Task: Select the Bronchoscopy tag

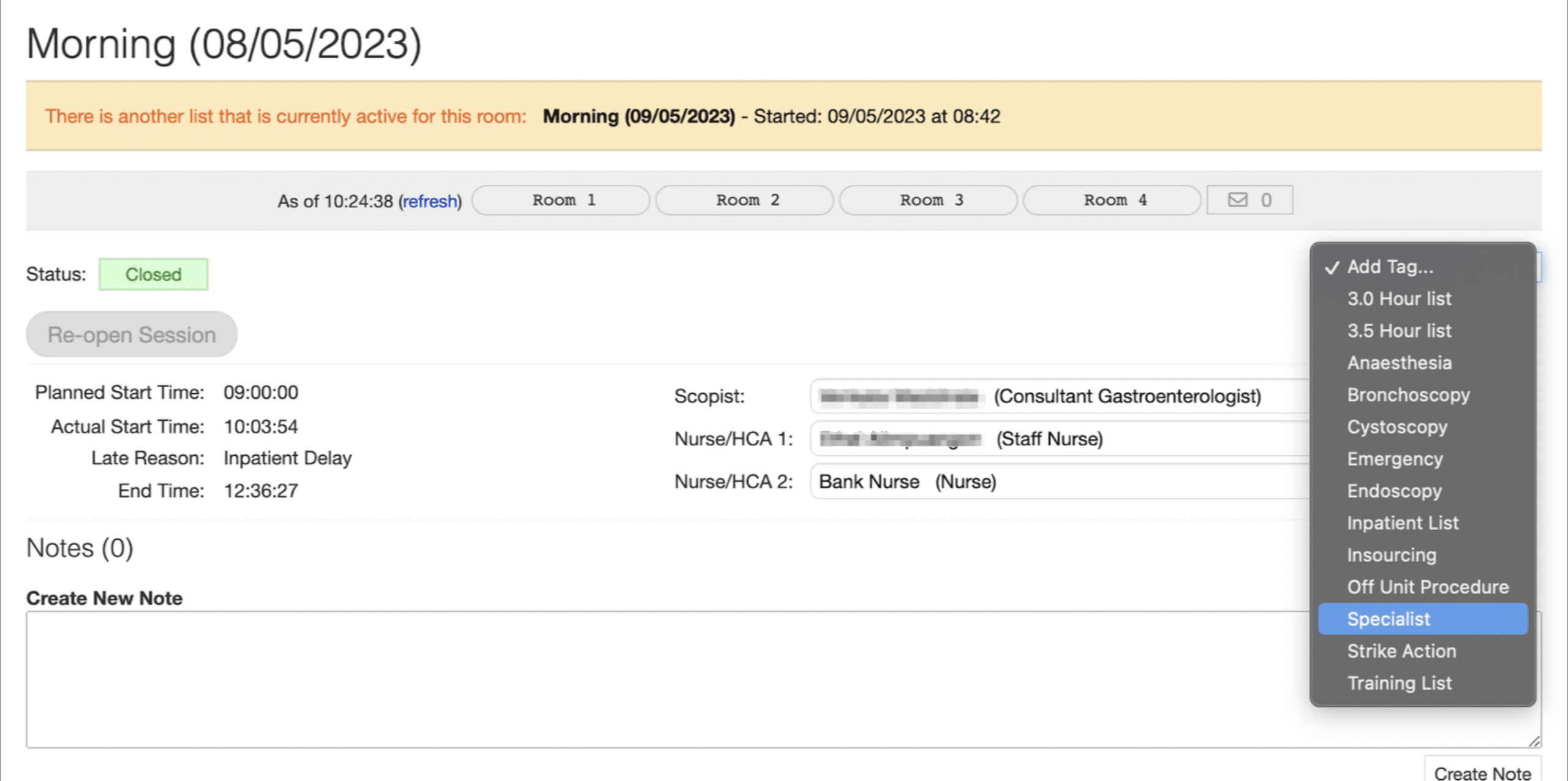Action: [x=1408, y=394]
